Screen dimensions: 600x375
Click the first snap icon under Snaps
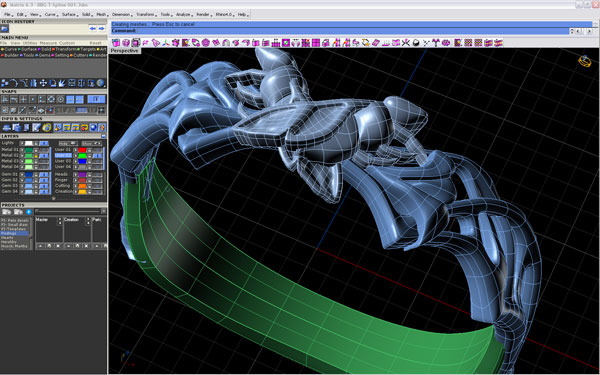pos(5,99)
